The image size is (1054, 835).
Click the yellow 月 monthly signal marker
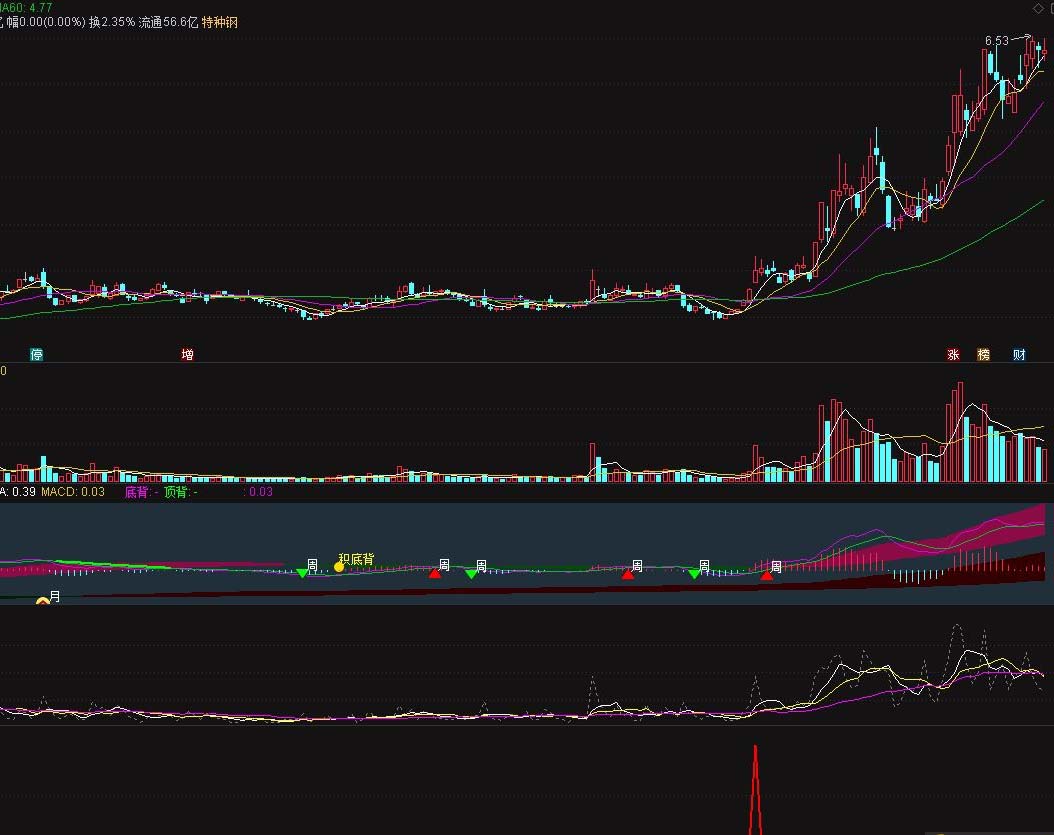(42, 600)
